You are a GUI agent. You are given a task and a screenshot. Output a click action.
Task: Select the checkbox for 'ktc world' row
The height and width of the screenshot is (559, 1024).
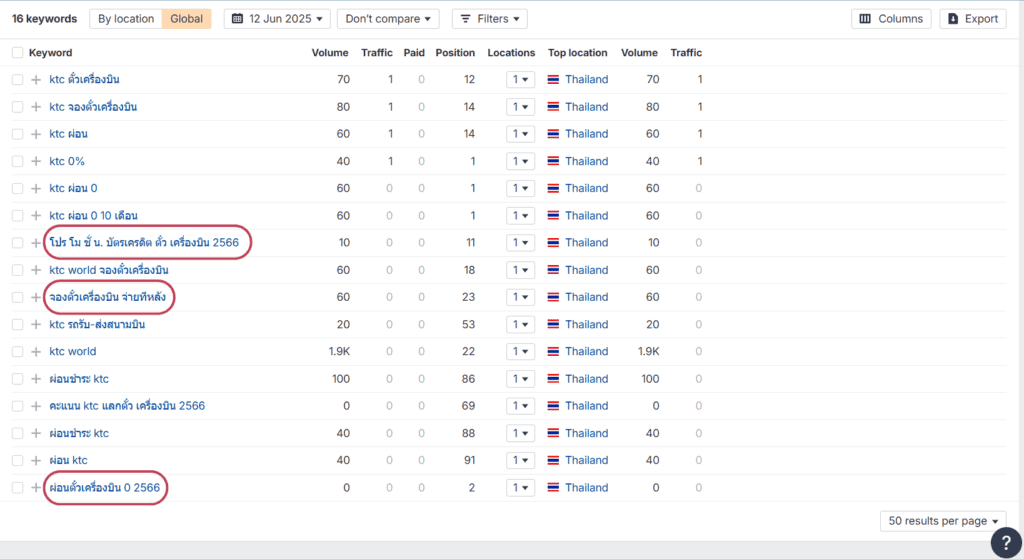(x=17, y=352)
